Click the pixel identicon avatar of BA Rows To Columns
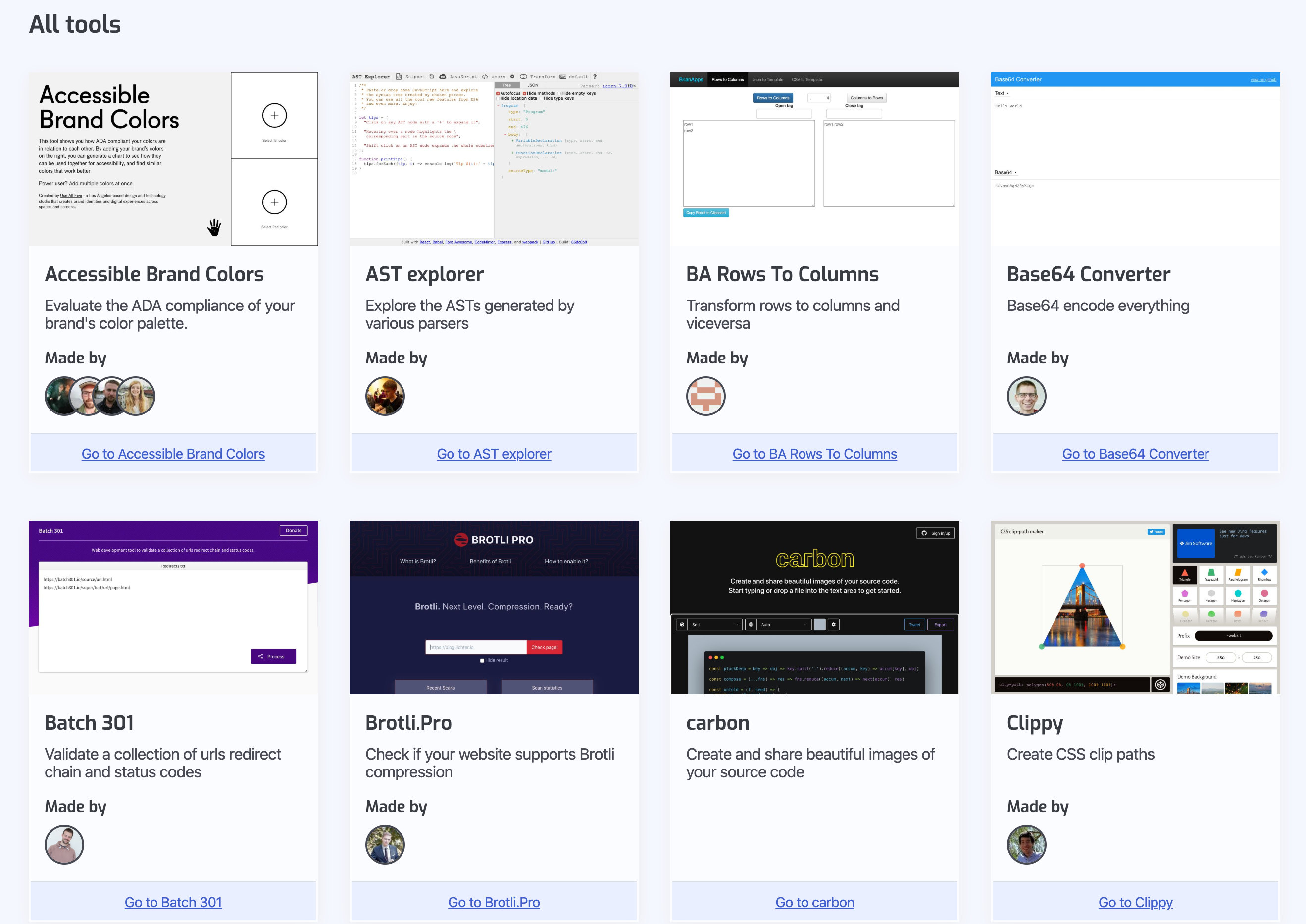Screen dimensions: 1306x924 pos(706,396)
